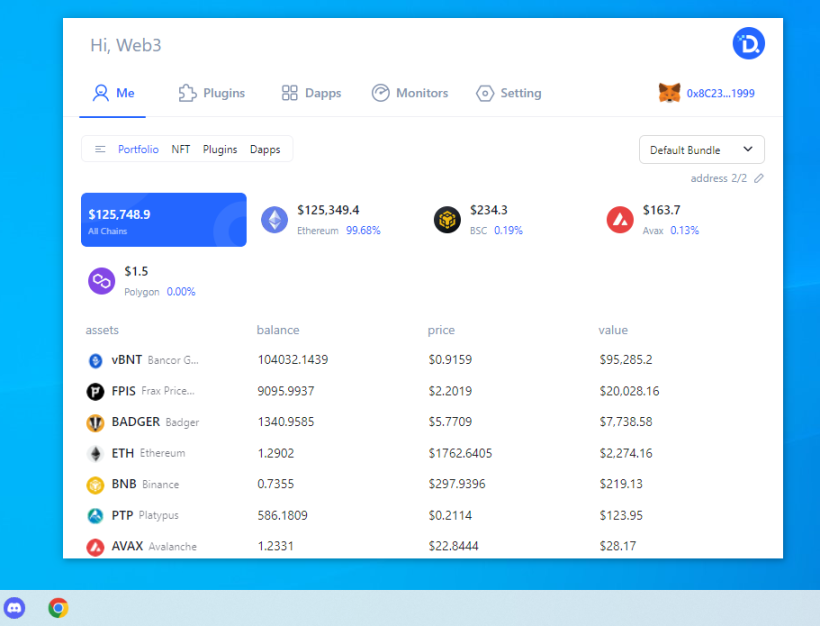Open the top navigation Plugins tab
The image size is (820, 626).
point(211,93)
